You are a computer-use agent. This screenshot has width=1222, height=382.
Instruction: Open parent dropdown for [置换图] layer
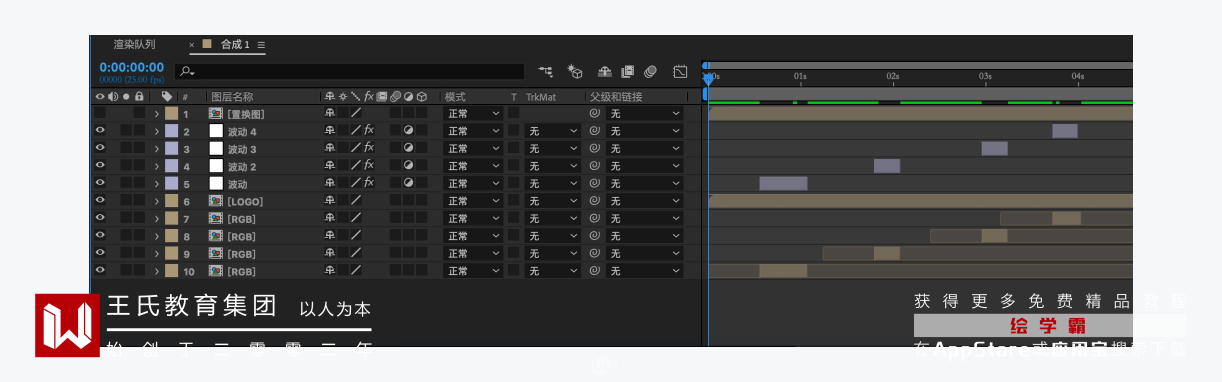pos(645,114)
